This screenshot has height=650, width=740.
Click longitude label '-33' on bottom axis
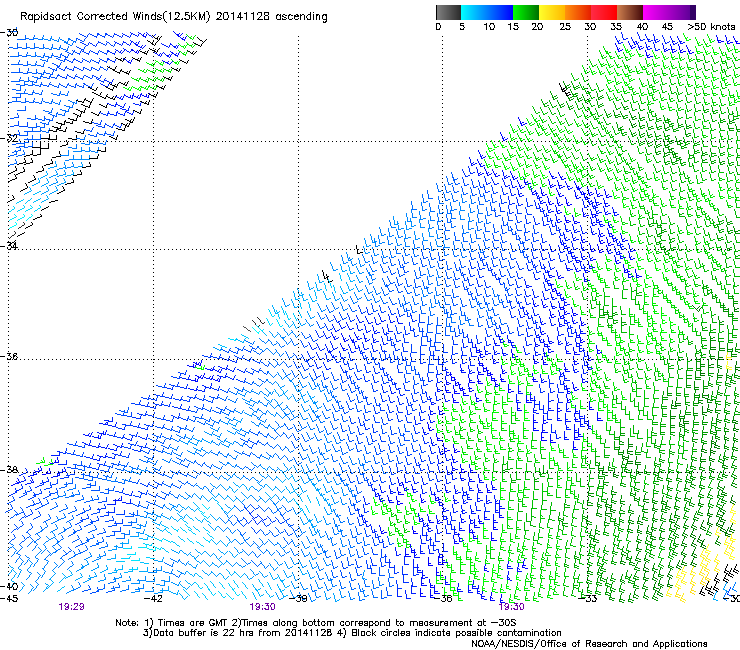point(588,599)
